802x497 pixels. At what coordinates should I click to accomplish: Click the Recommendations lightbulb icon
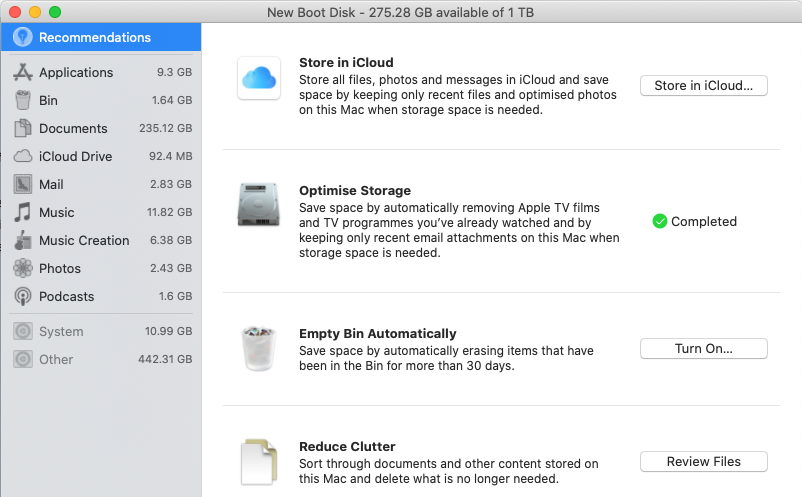tap(23, 38)
